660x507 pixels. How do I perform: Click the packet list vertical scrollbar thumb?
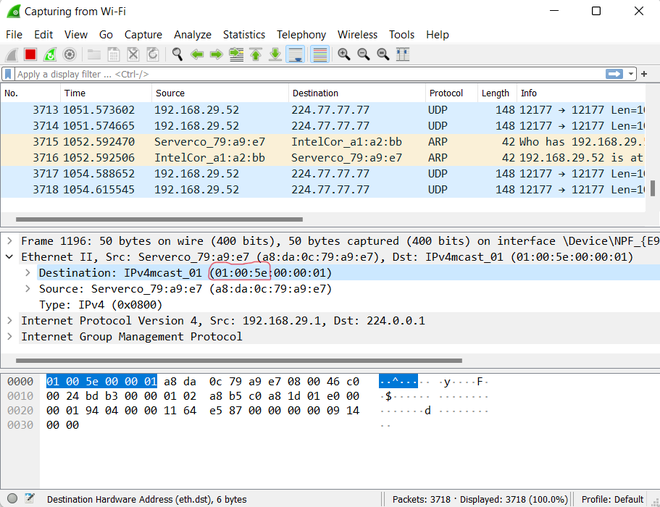(652, 188)
